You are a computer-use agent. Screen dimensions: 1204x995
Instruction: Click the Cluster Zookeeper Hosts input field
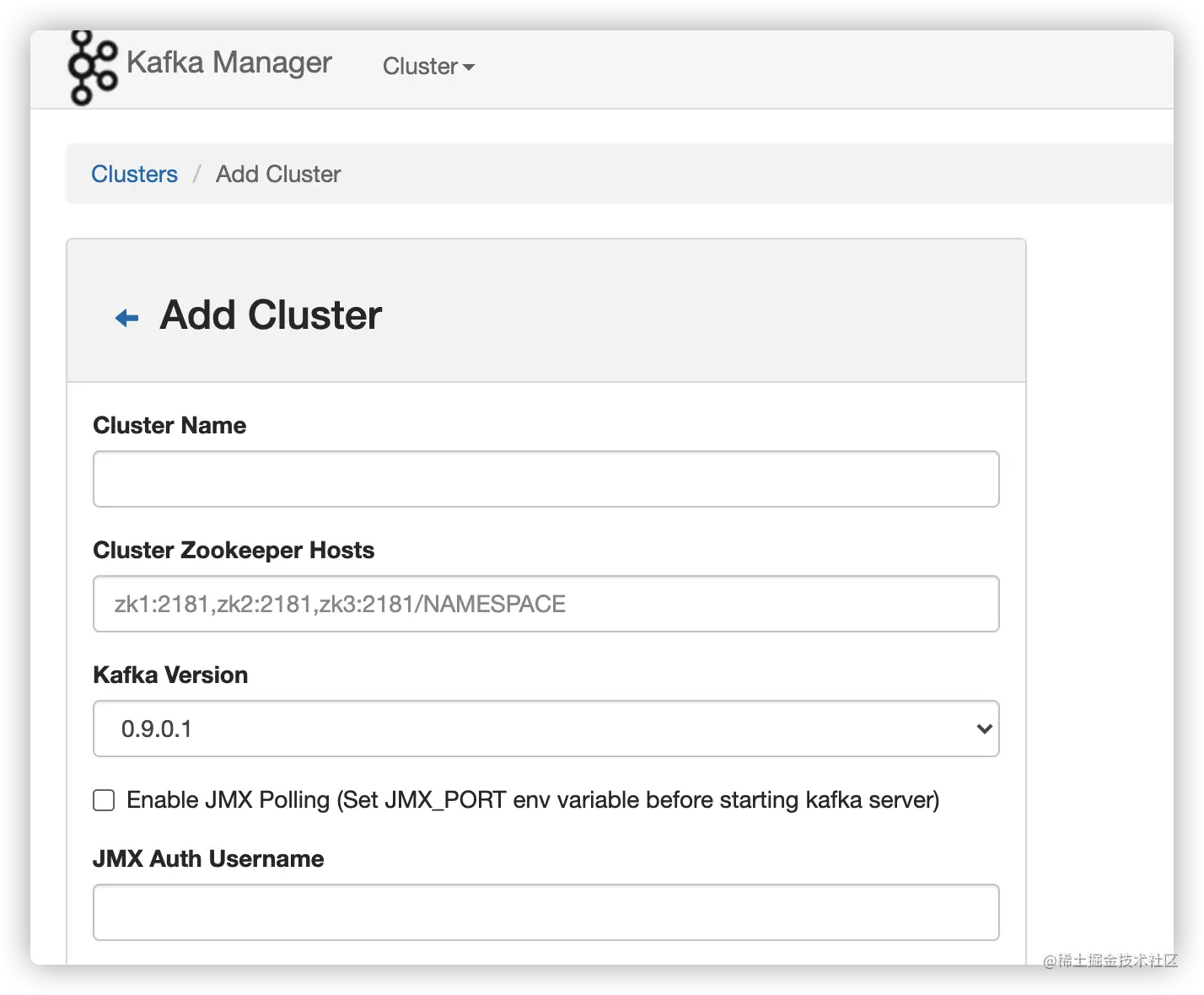tap(546, 604)
